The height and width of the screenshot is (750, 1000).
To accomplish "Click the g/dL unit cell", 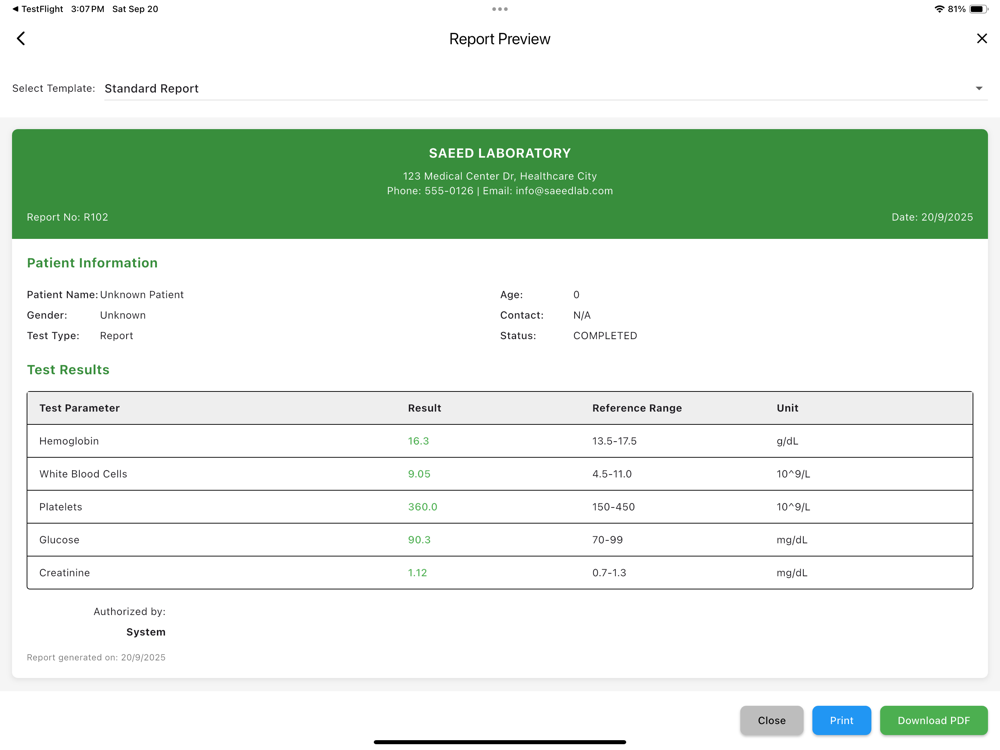I will click(x=787, y=441).
